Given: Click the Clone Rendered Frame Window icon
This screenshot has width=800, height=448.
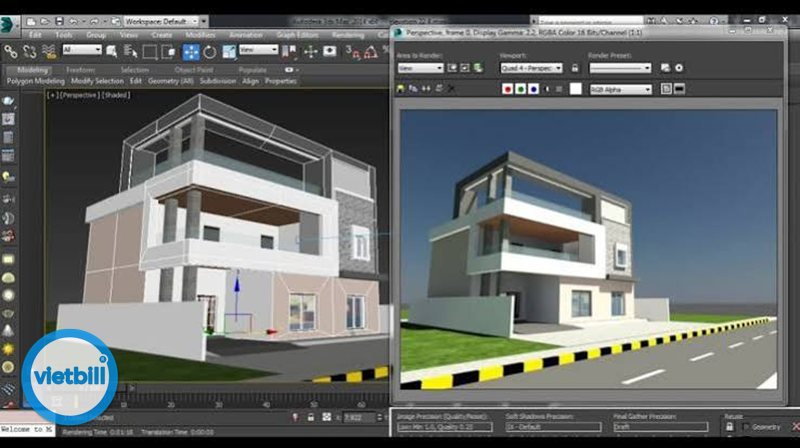Looking at the screenshot, I should [426, 89].
